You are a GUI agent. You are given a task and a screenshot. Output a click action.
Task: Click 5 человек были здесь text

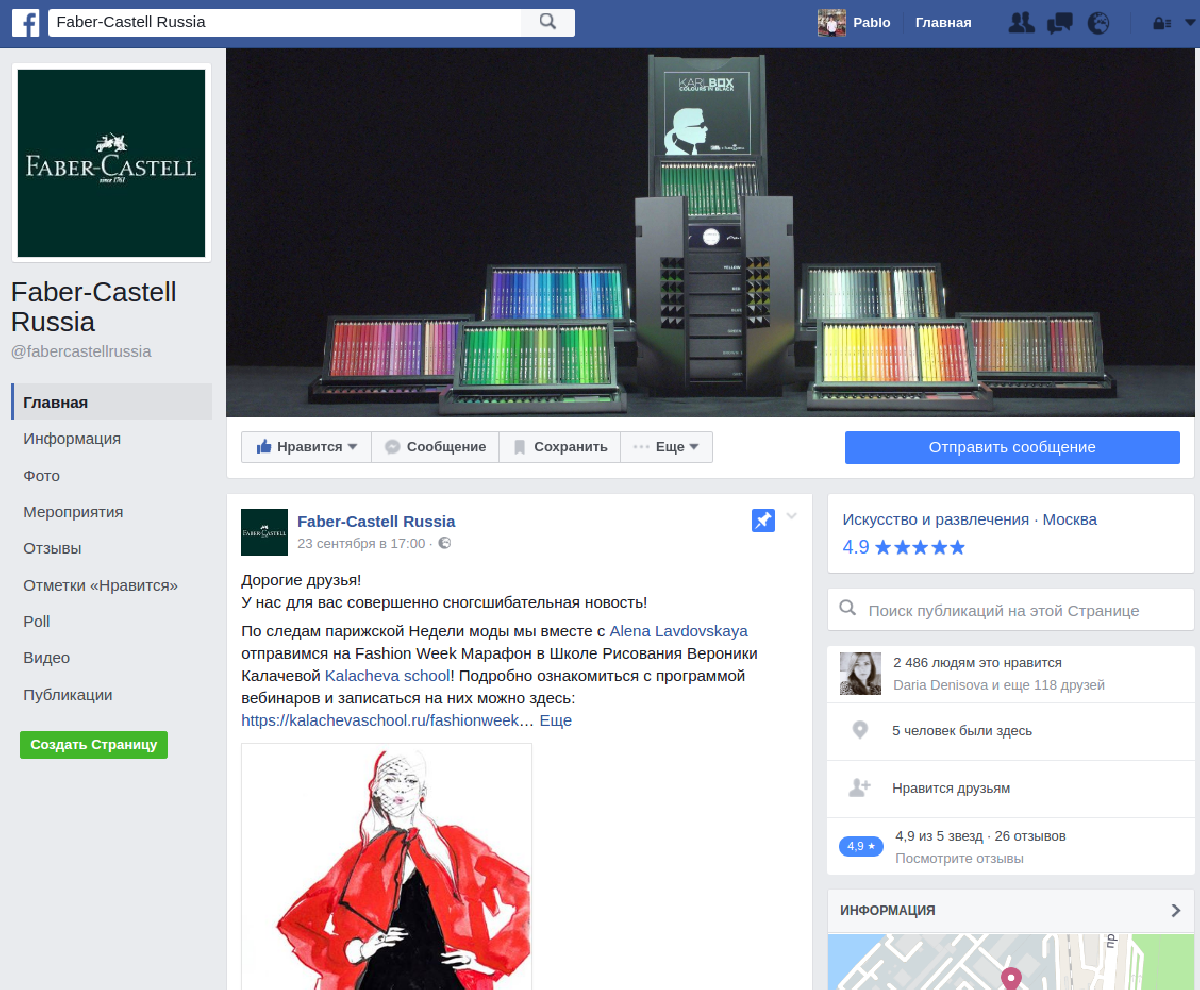point(962,731)
